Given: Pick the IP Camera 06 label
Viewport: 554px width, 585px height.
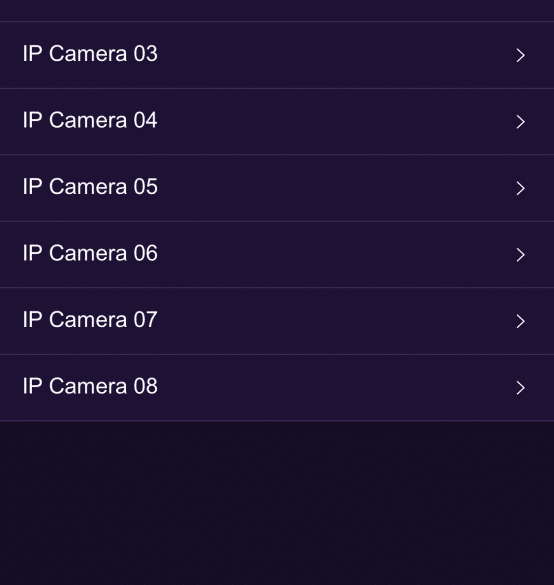Looking at the screenshot, I should pyautogui.click(x=90, y=253).
